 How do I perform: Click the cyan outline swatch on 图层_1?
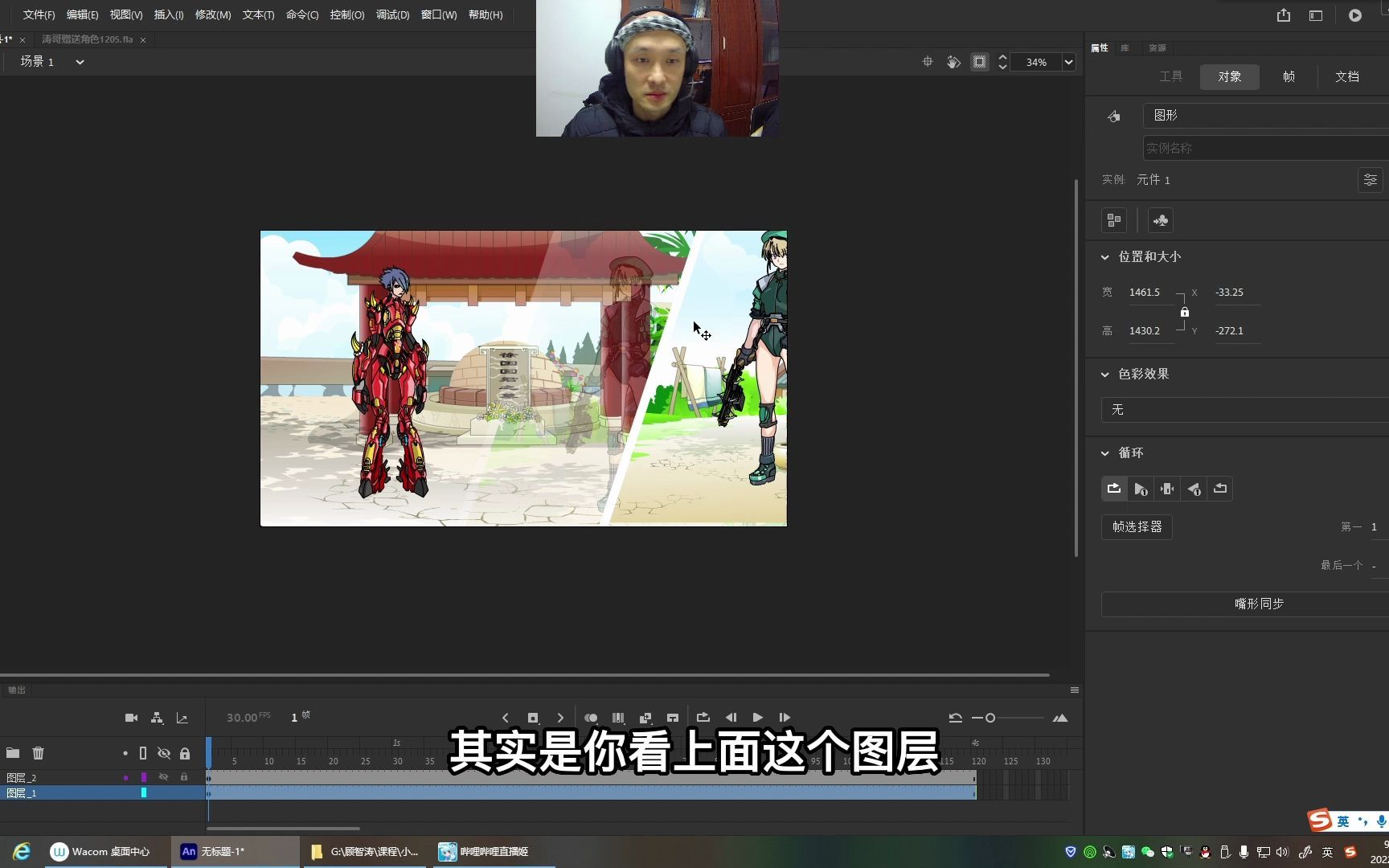[x=144, y=793]
